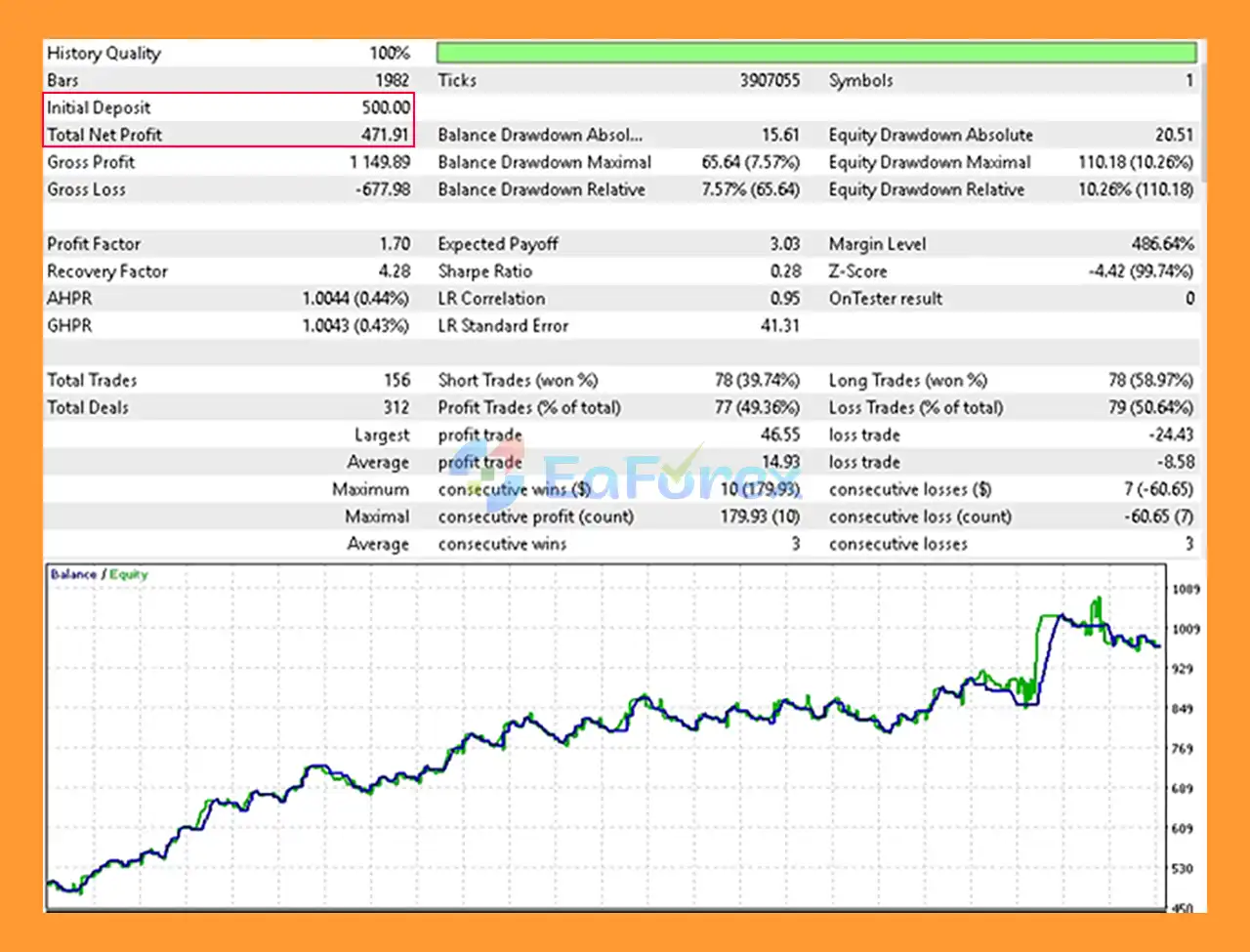Click the Profit Factor label
Screen dimensions: 1250x952
tap(94, 244)
